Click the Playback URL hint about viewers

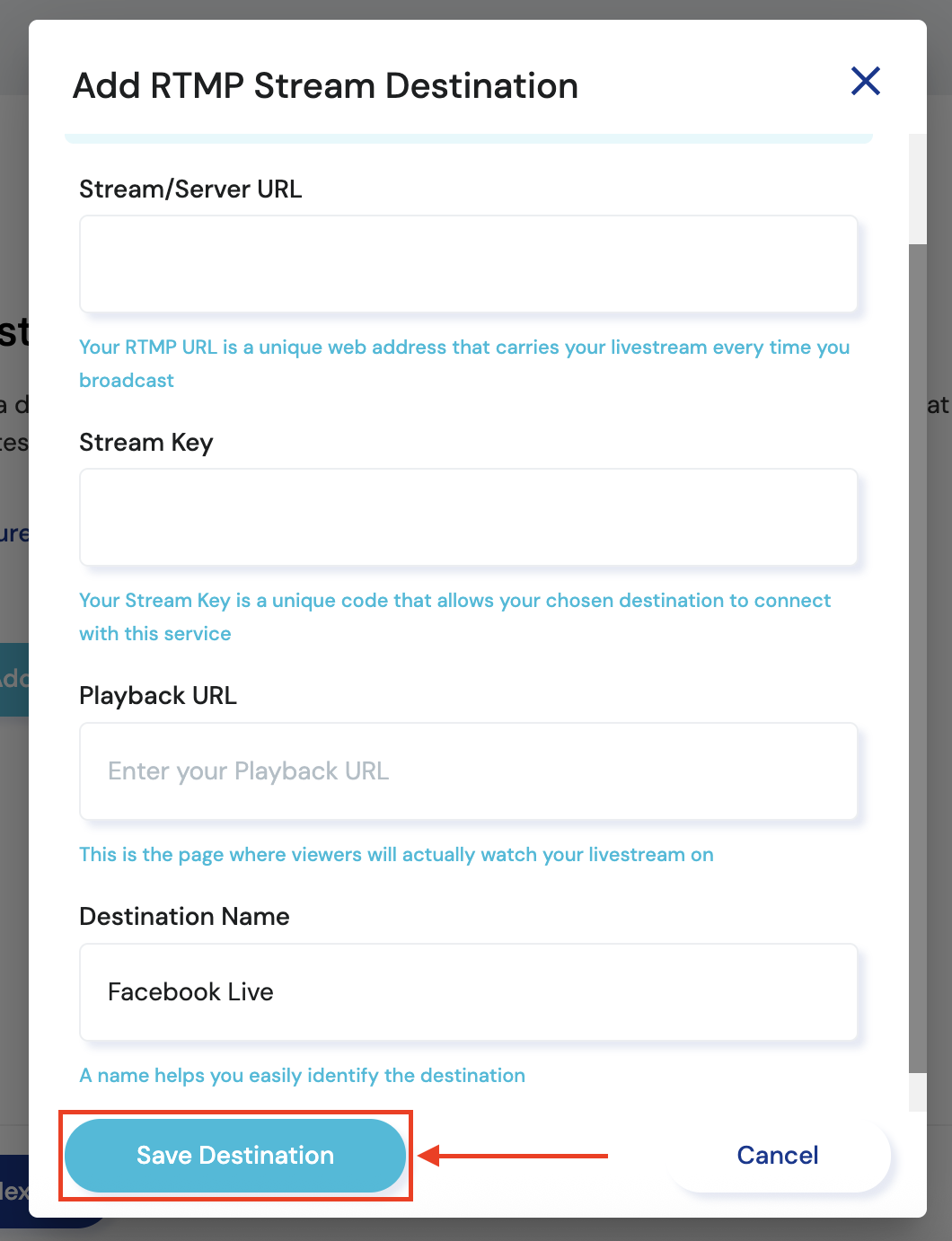pyautogui.click(x=396, y=855)
